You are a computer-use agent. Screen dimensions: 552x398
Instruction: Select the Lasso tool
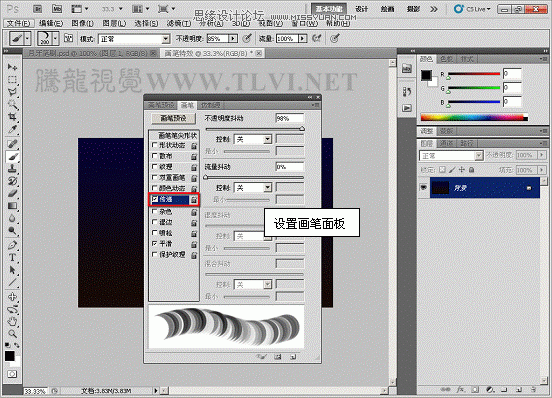click(x=12, y=92)
